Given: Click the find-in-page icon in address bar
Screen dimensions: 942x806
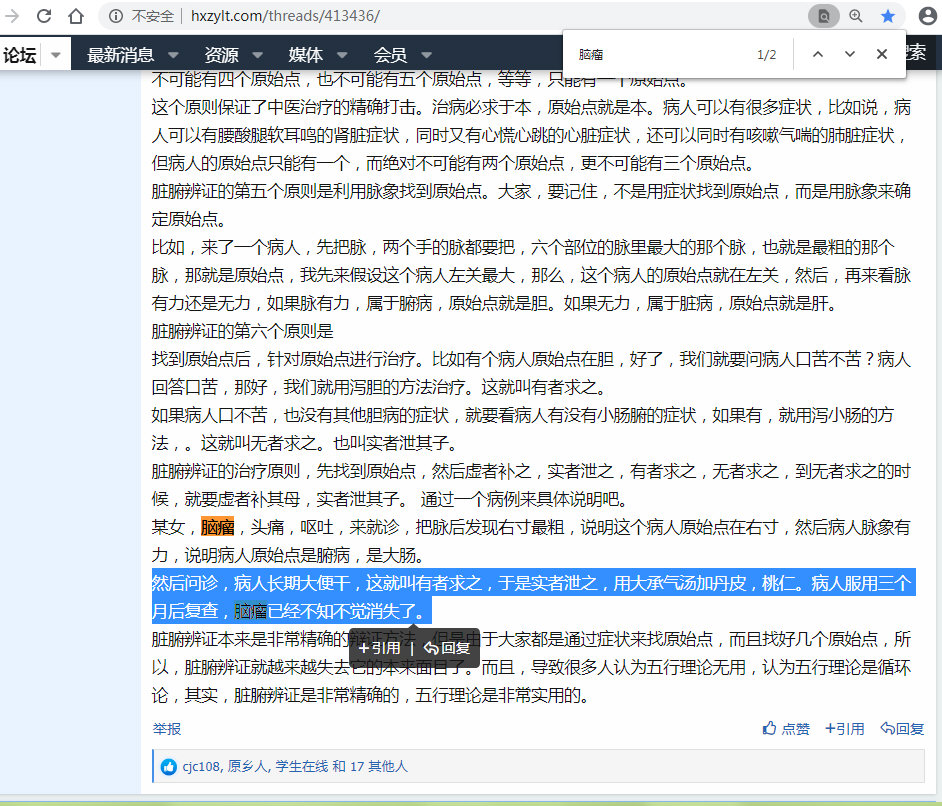Looking at the screenshot, I should coord(824,16).
